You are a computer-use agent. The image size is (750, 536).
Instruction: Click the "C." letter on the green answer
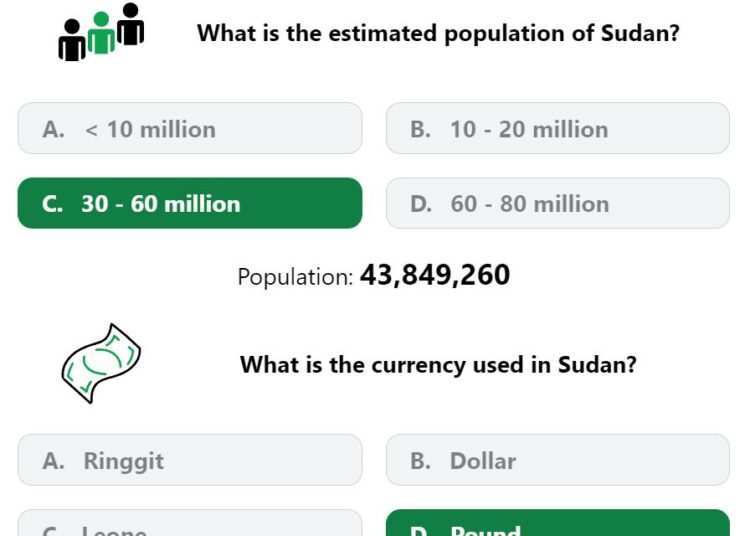pos(52,204)
